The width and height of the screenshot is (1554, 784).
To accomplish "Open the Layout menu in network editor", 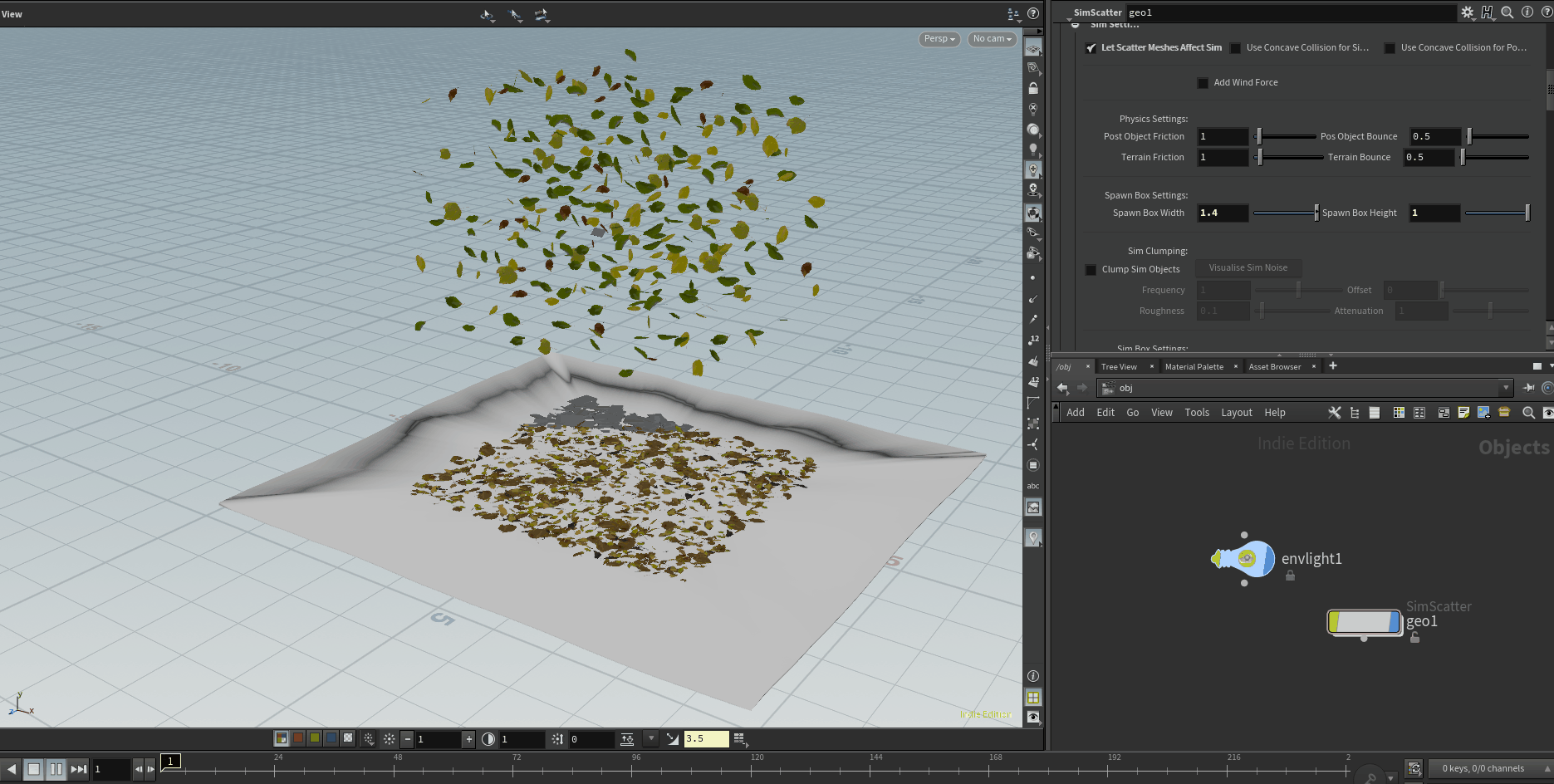I will [1236, 413].
